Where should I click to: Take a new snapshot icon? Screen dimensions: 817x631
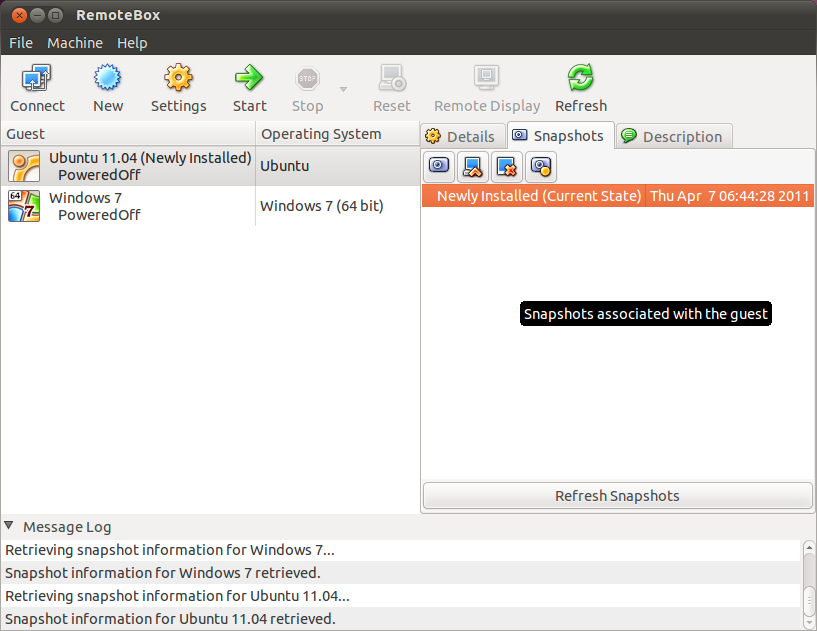coord(439,166)
